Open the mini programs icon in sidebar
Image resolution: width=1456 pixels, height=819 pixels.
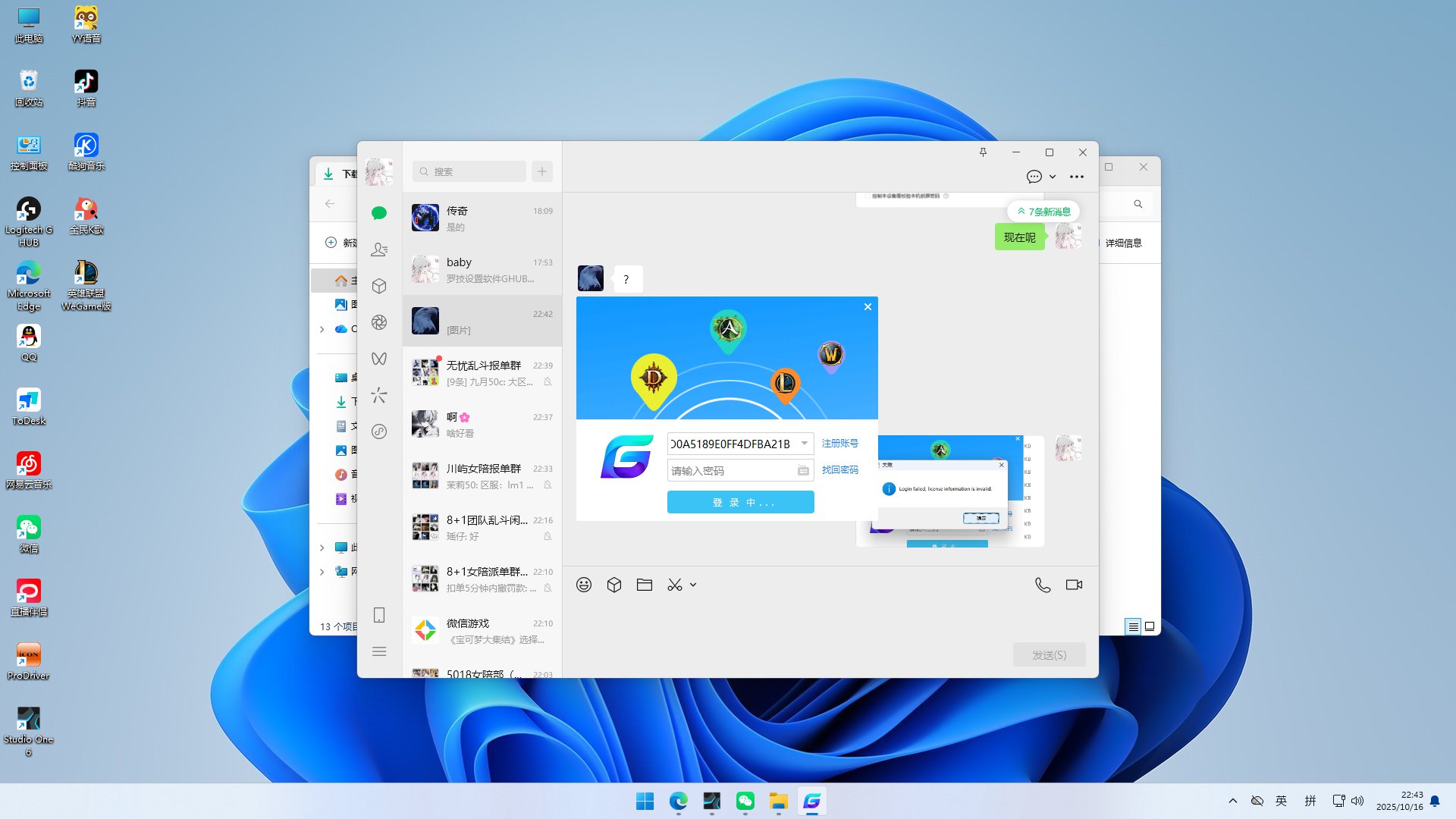tap(379, 431)
